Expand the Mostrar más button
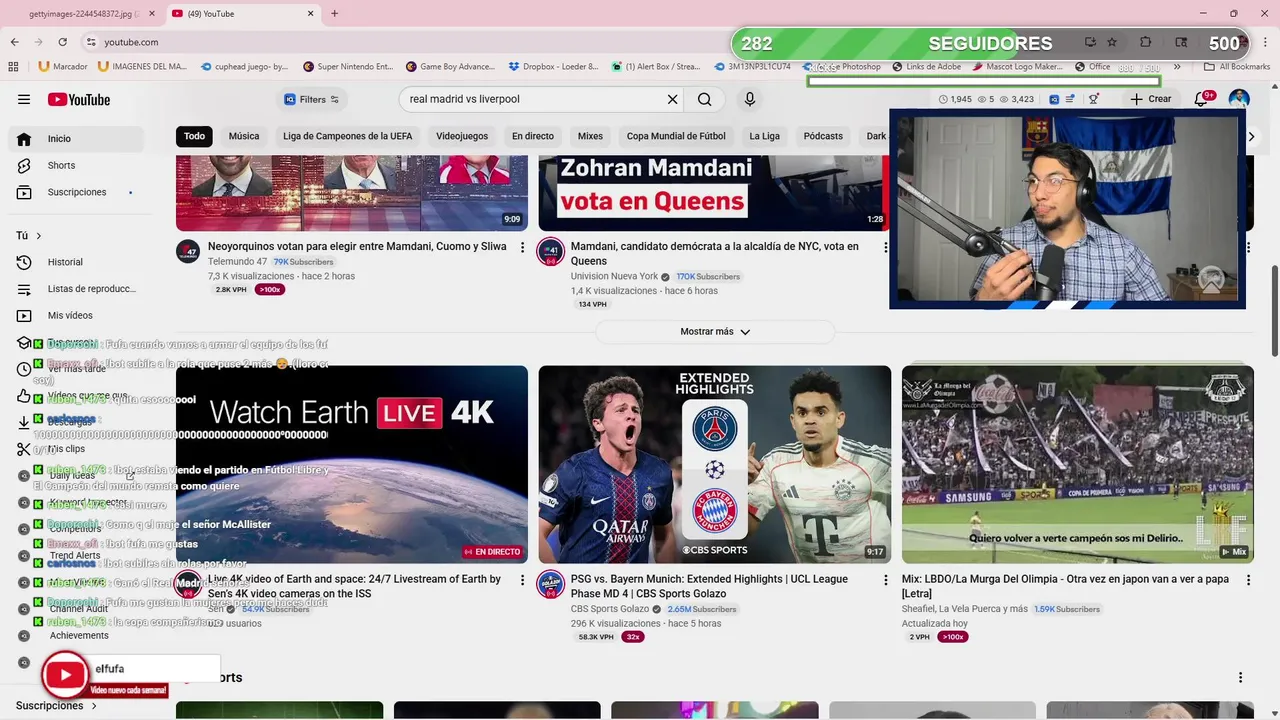 (715, 332)
